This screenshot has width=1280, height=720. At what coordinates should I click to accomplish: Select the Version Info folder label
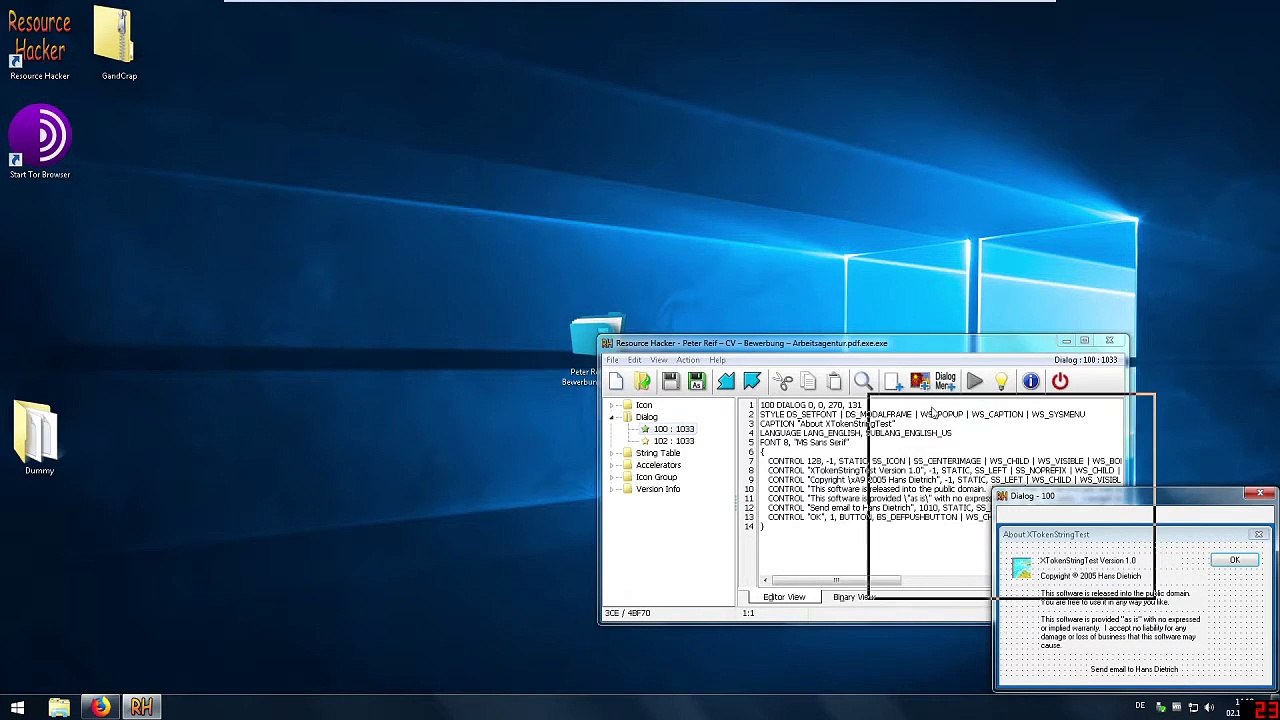(x=658, y=489)
